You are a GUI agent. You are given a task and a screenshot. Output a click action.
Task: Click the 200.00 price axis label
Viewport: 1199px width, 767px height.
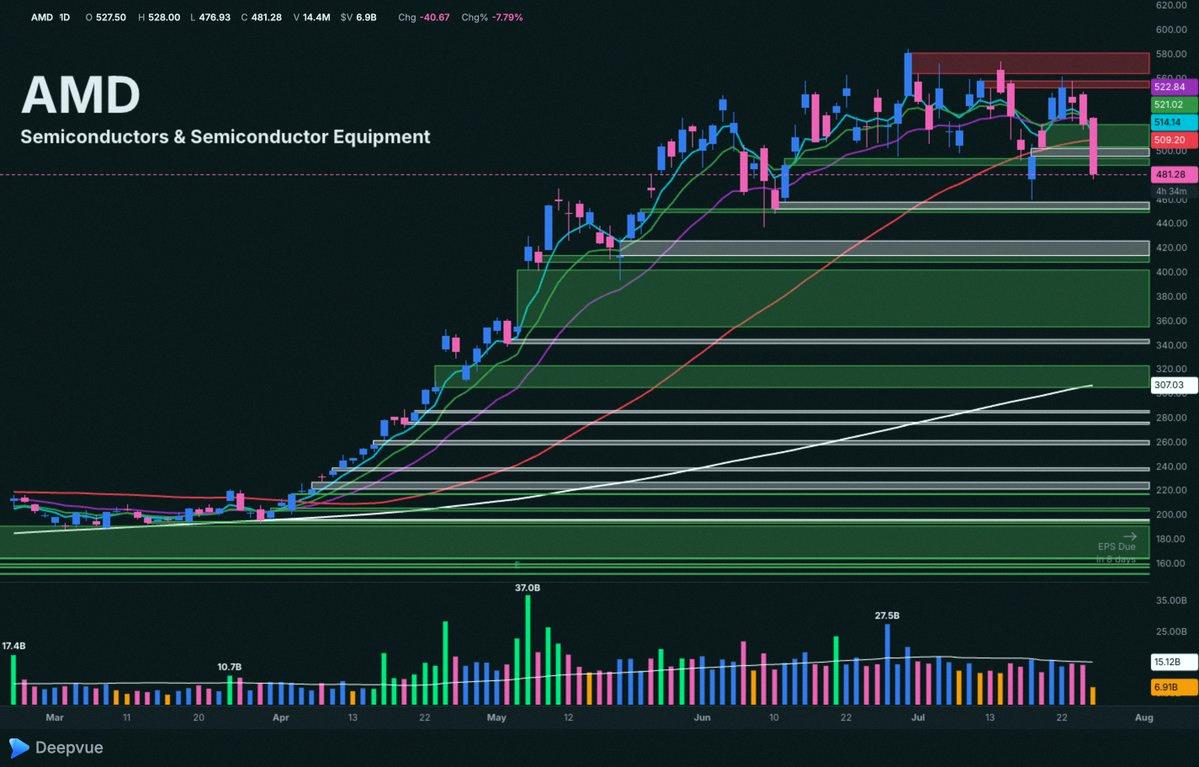[x=1171, y=515]
